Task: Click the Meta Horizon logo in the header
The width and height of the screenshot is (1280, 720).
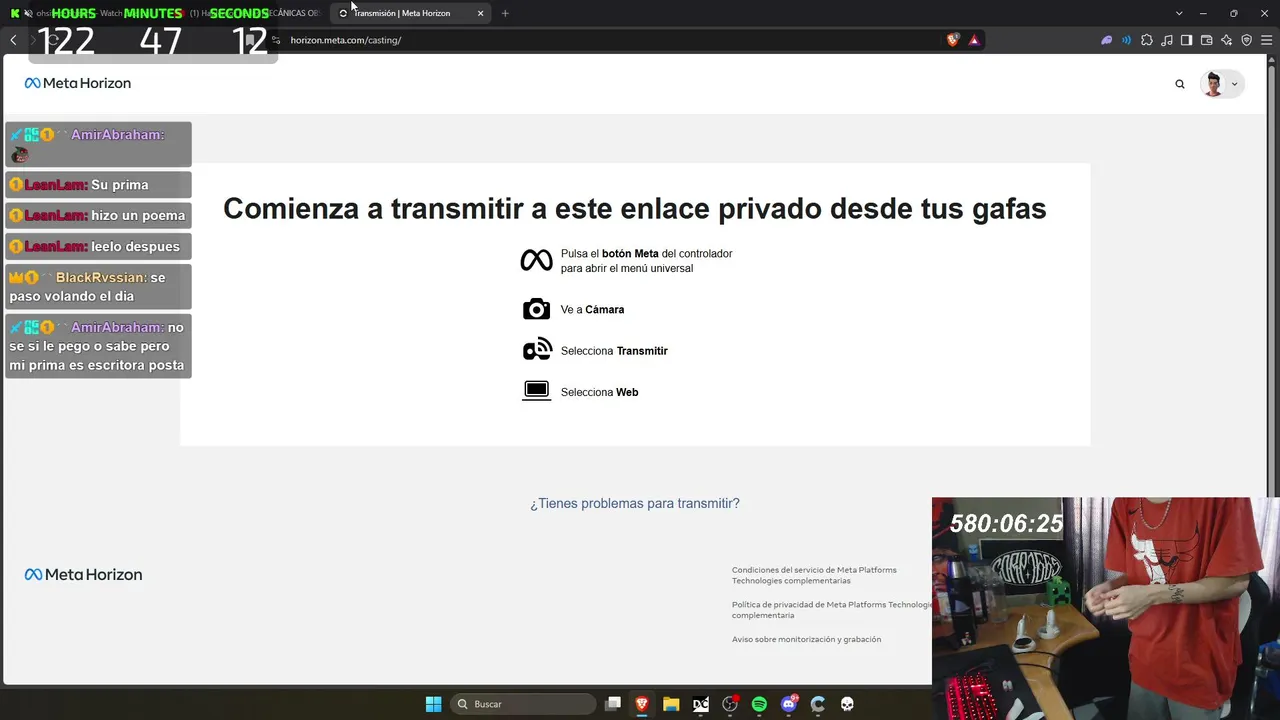Action: 78,83
